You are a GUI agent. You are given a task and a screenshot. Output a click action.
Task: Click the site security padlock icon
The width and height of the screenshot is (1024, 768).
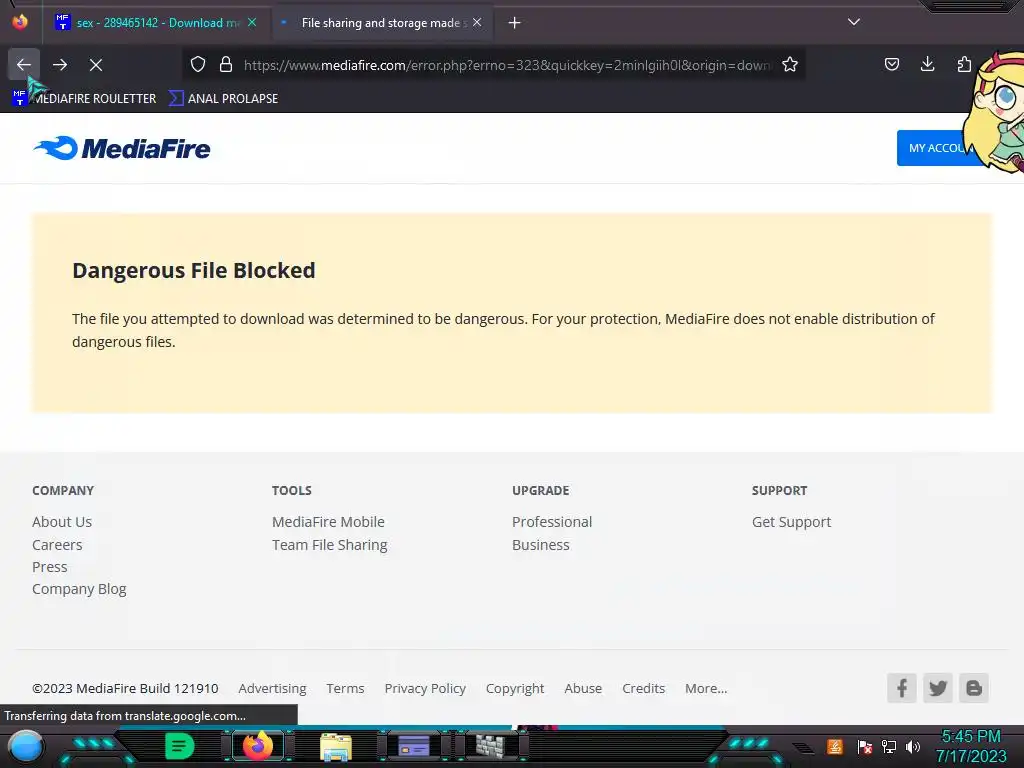click(226, 65)
